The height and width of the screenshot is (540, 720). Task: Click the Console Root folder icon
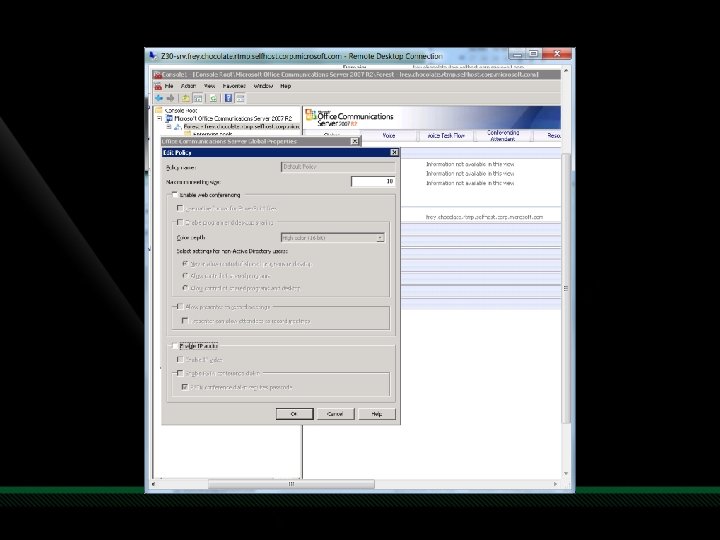159,110
